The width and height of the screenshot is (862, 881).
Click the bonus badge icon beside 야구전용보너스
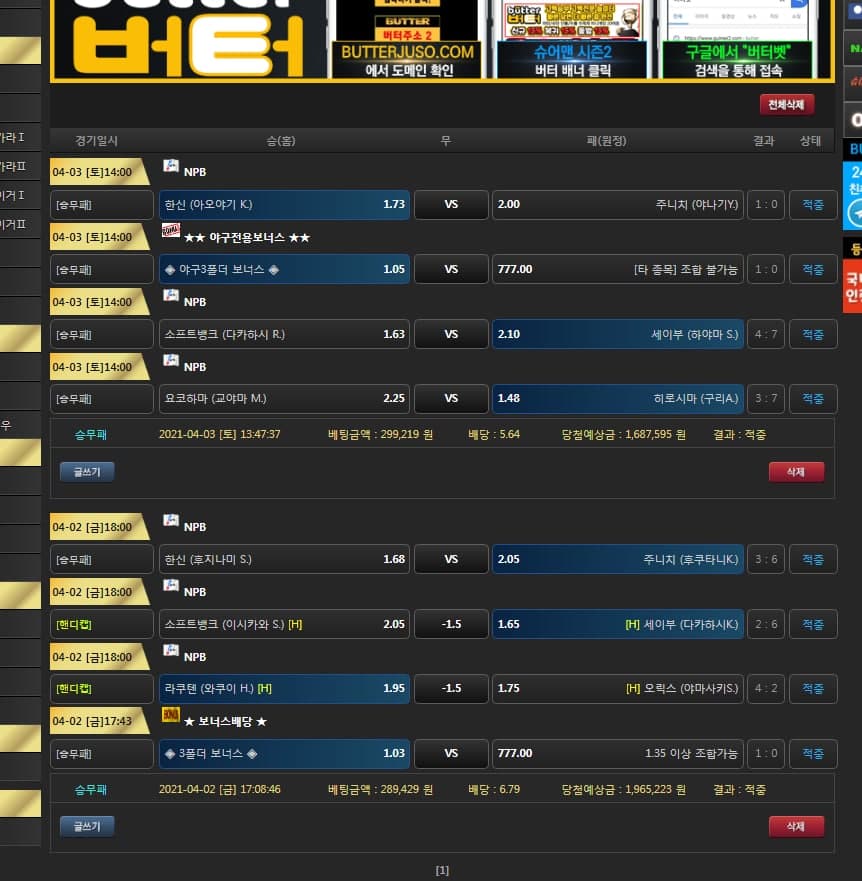pos(170,231)
